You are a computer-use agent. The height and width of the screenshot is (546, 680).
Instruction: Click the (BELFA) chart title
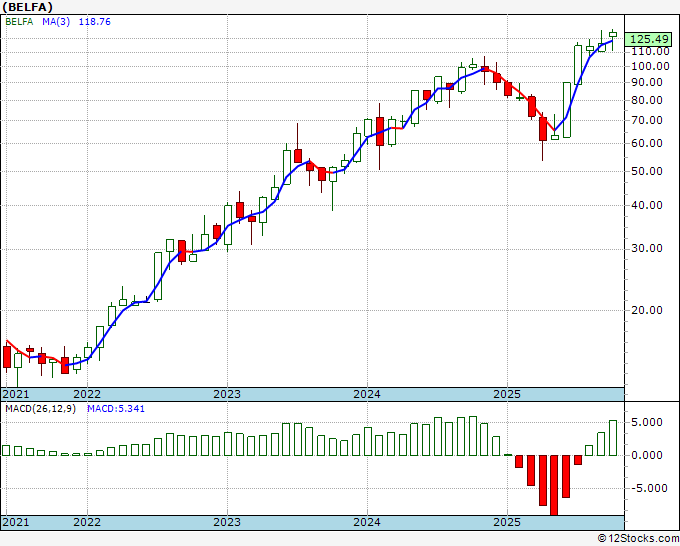27,7
